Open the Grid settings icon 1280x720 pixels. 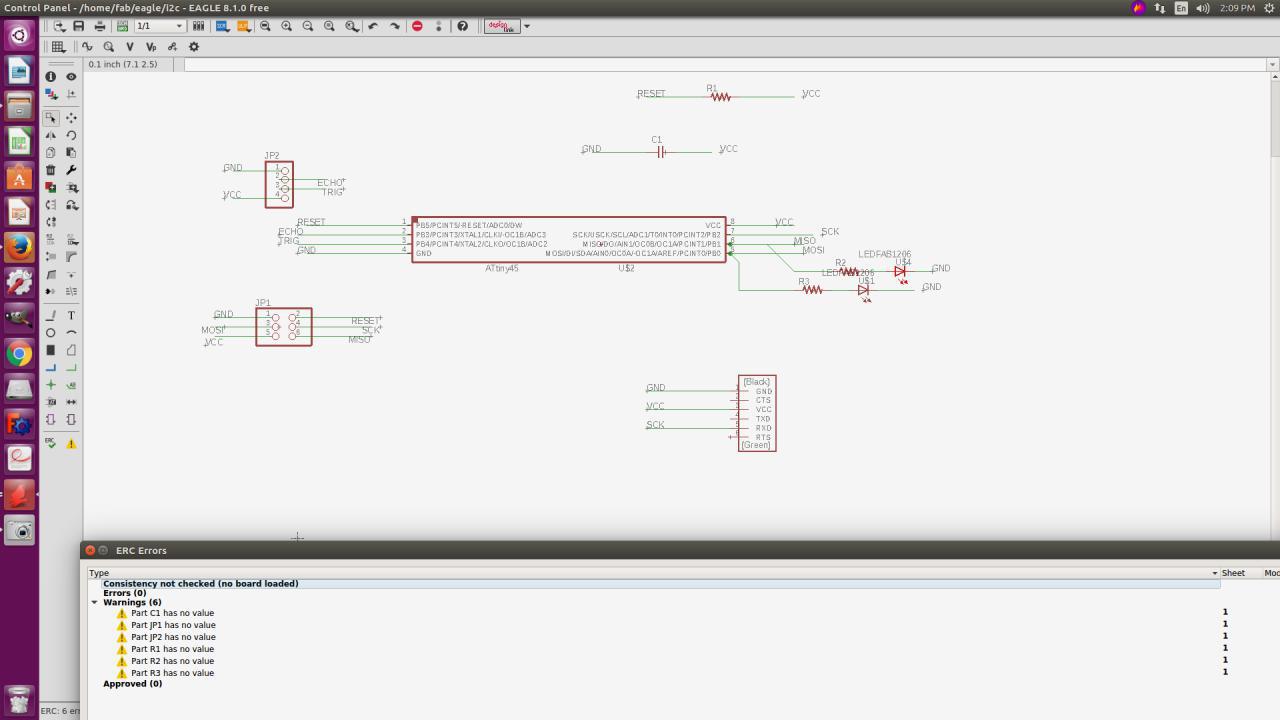[59, 46]
